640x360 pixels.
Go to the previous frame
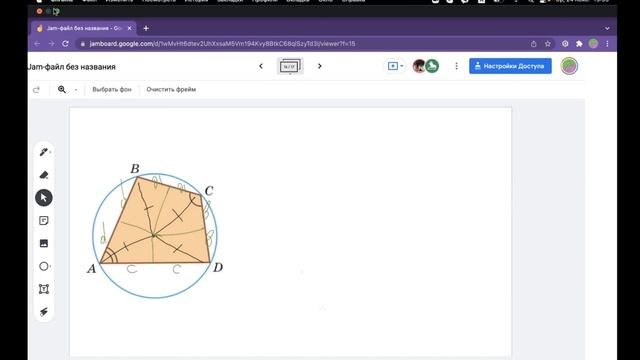pos(261,66)
